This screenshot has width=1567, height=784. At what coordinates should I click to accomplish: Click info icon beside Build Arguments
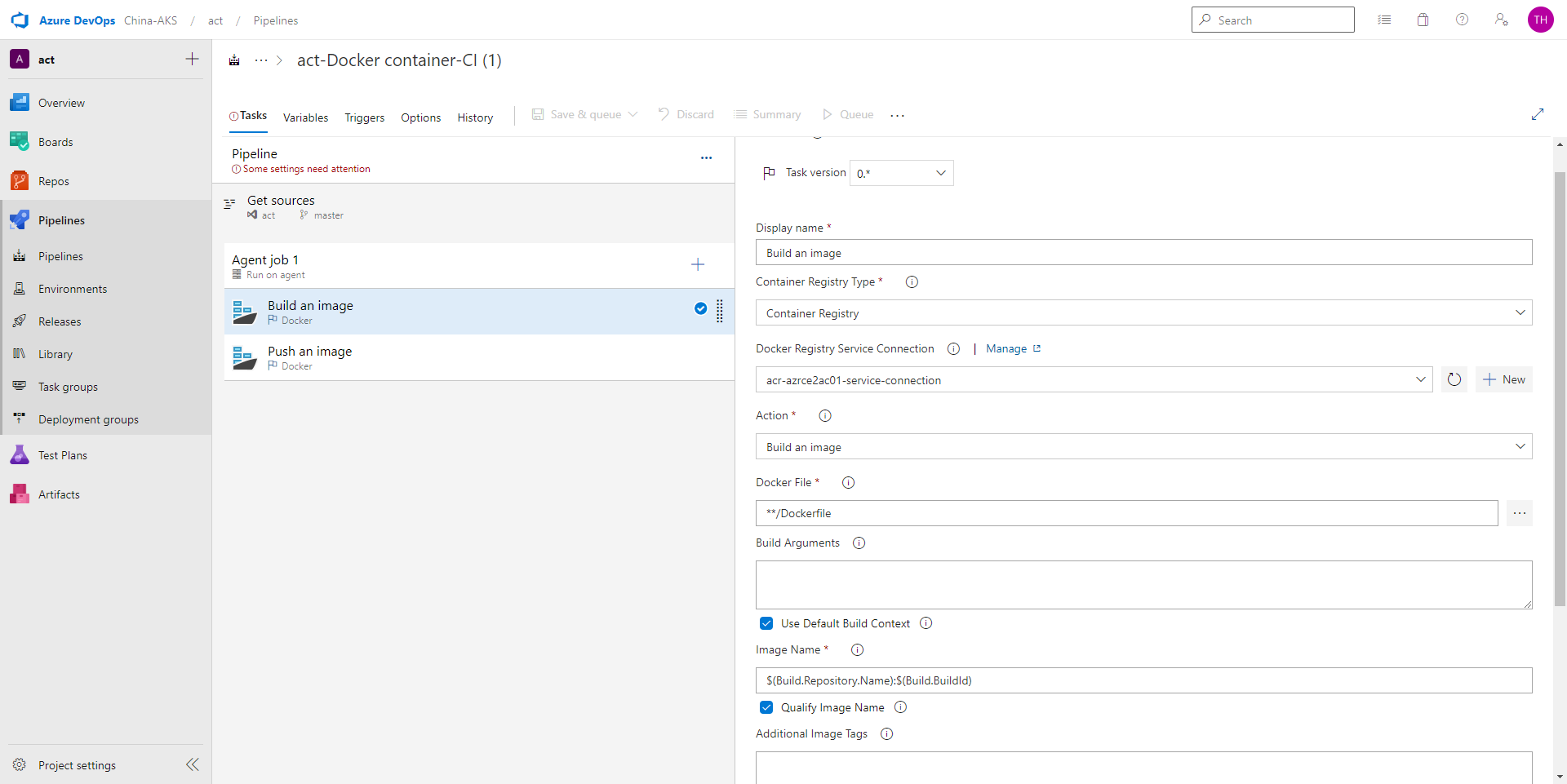tap(859, 543)
